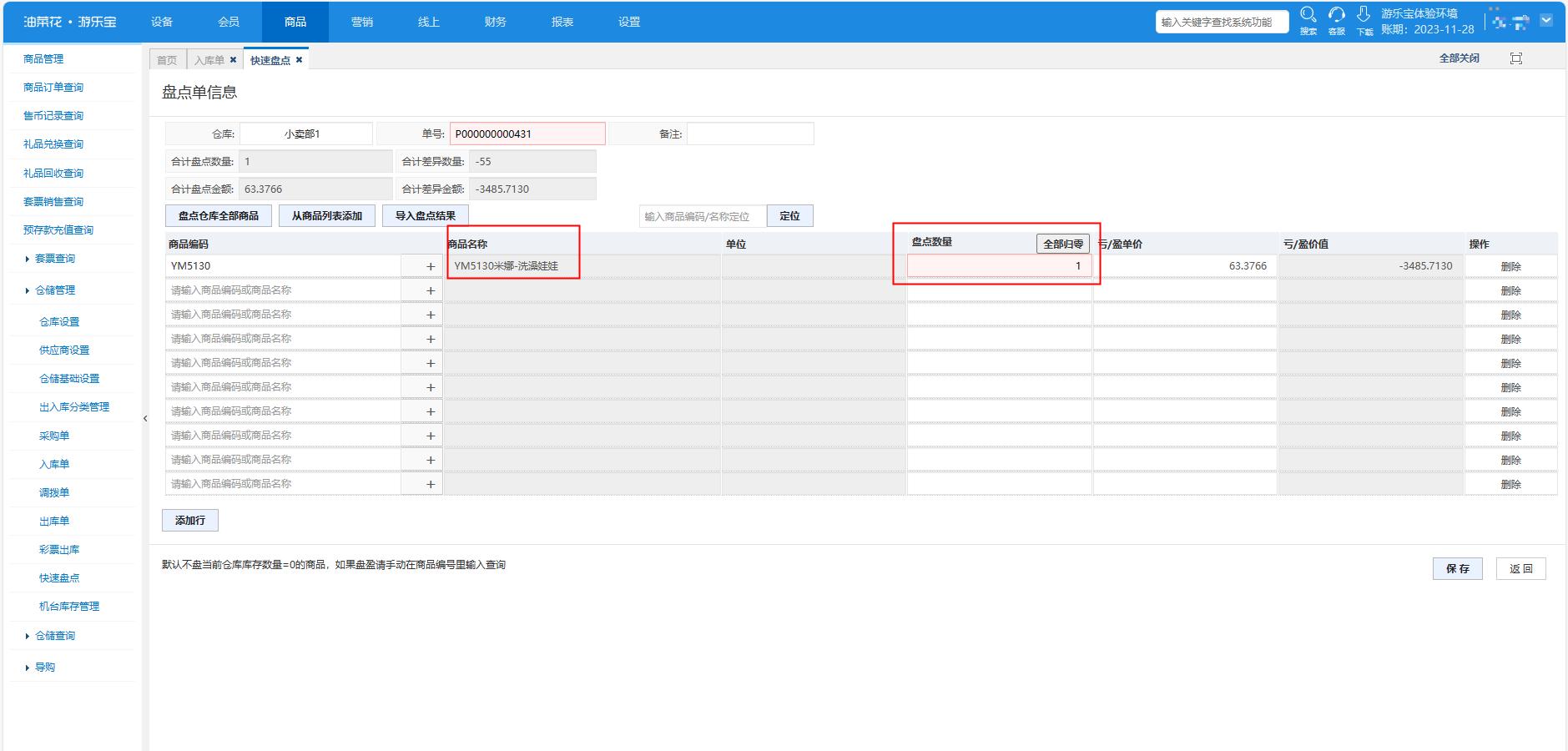Viewport: 1568px width, 751px height.
Task: Open 采购单 in sidebar
Action: 54,436
